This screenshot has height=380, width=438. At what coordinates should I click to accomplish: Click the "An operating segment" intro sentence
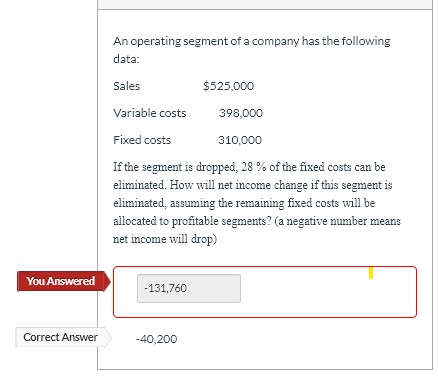point(252,50)
